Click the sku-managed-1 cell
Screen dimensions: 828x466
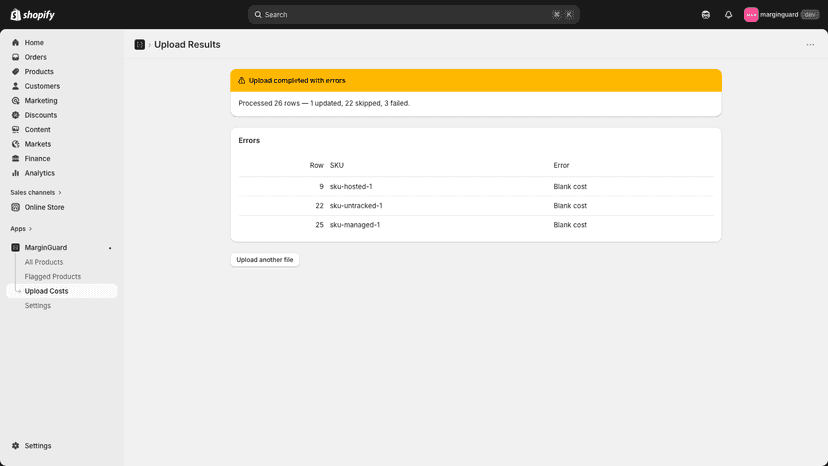355,225
